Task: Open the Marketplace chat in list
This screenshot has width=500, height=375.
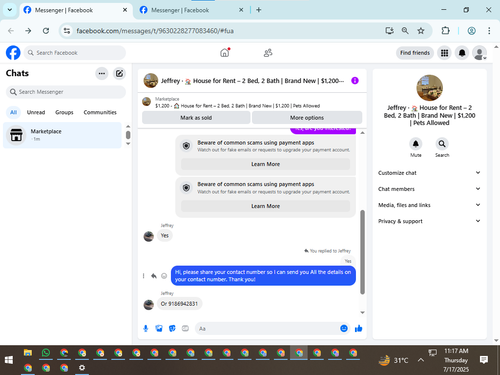Action: [x=62, y=135]
